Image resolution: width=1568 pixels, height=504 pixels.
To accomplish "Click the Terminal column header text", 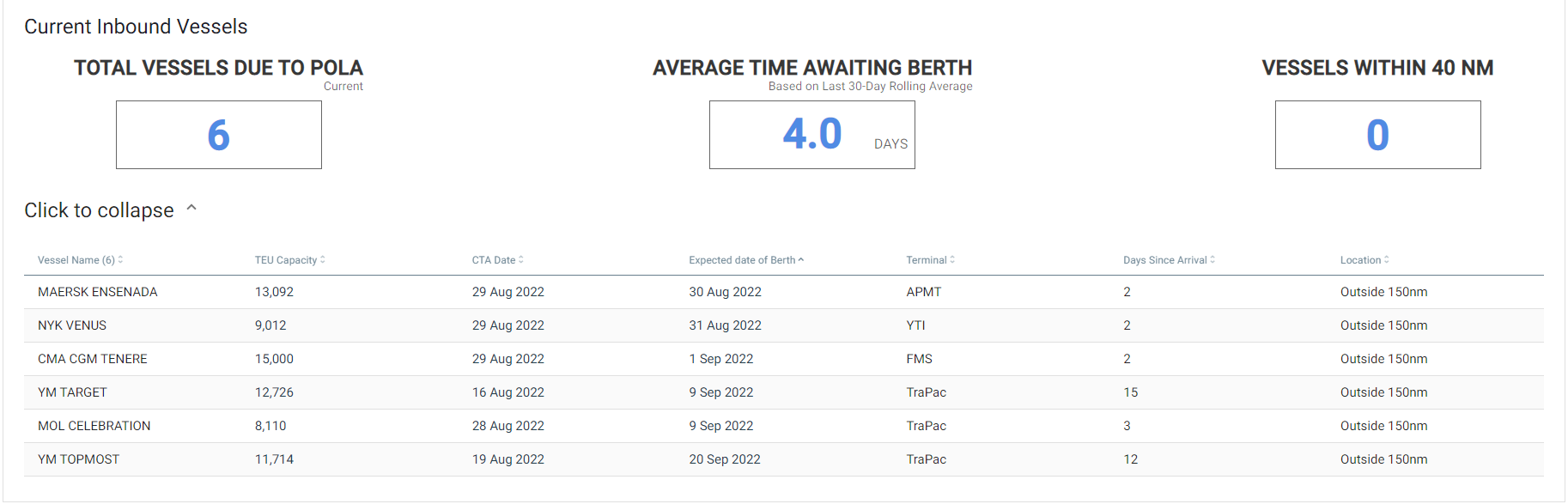I will tap(927, 260).
